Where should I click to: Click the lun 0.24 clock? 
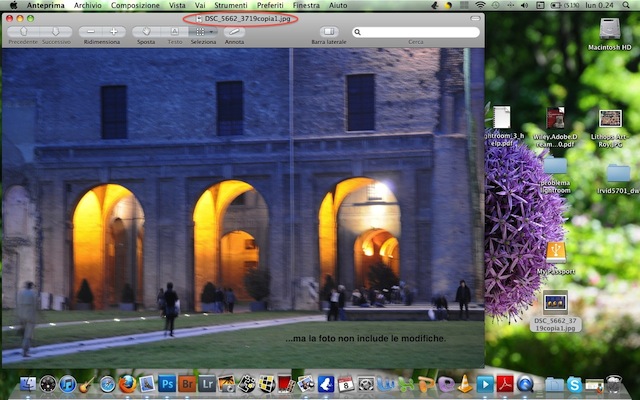point(600,5)
